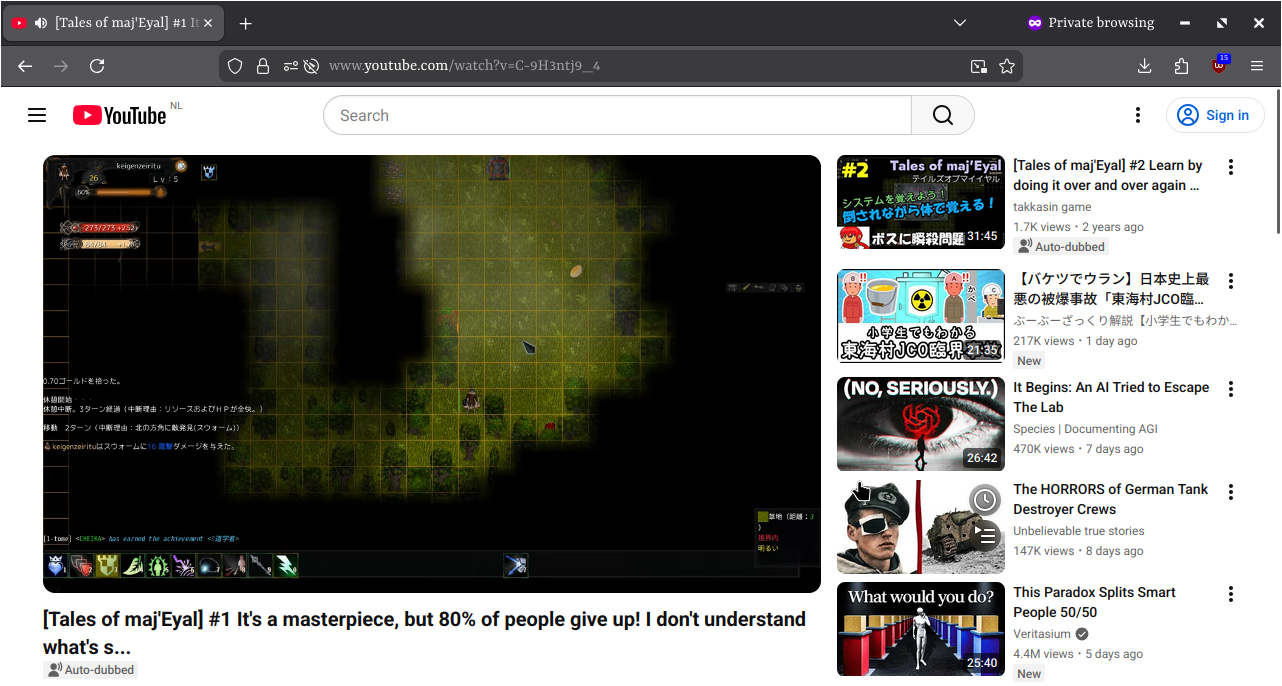Go to the YouTube home logo
Image resolution: width=1282 pixels, height=686 pixels.
pos(120,115)
